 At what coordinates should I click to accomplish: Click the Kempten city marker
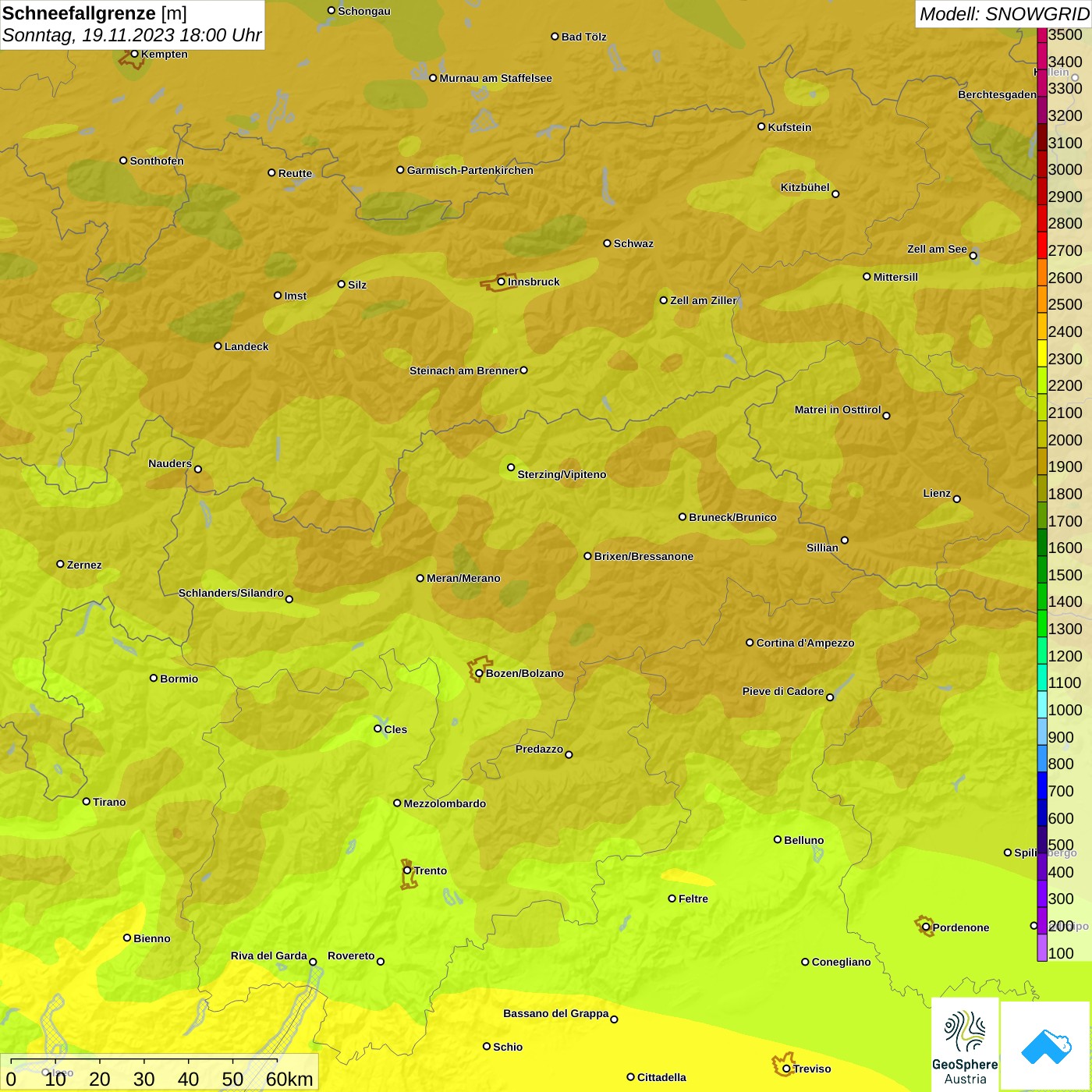(134, 54)
